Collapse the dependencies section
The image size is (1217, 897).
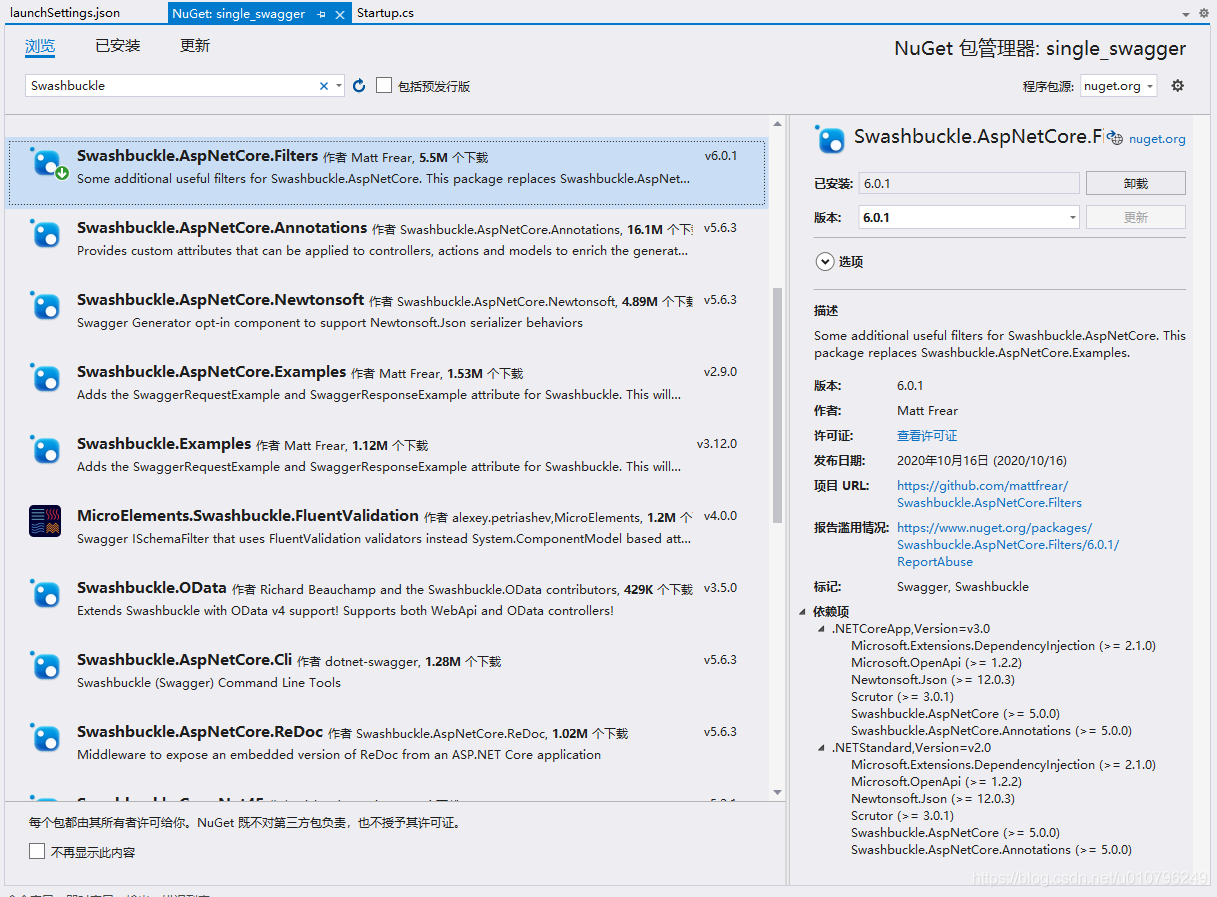coord(802,612)
